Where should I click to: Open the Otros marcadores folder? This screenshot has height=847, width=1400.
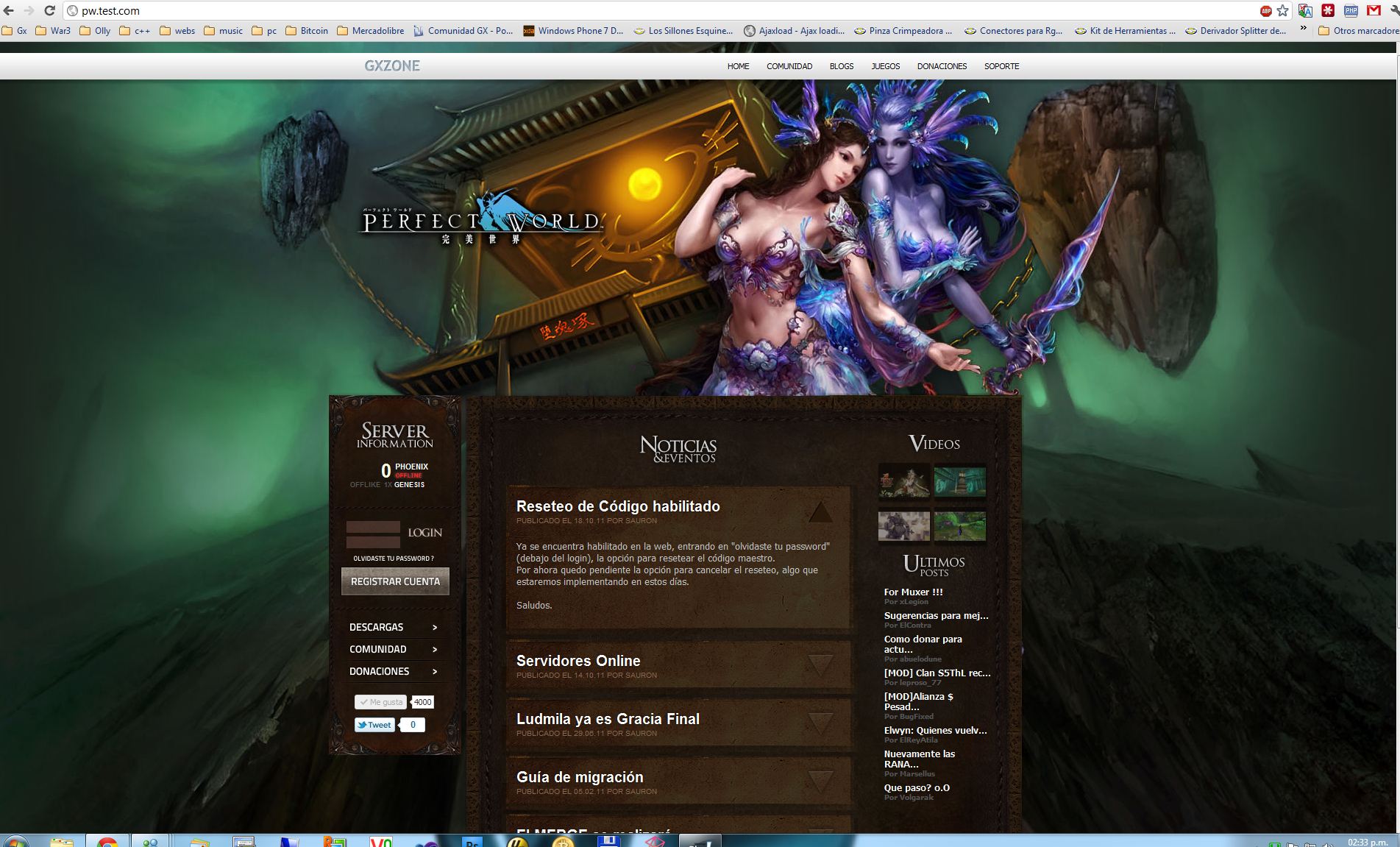click(x=1358, y=31)
